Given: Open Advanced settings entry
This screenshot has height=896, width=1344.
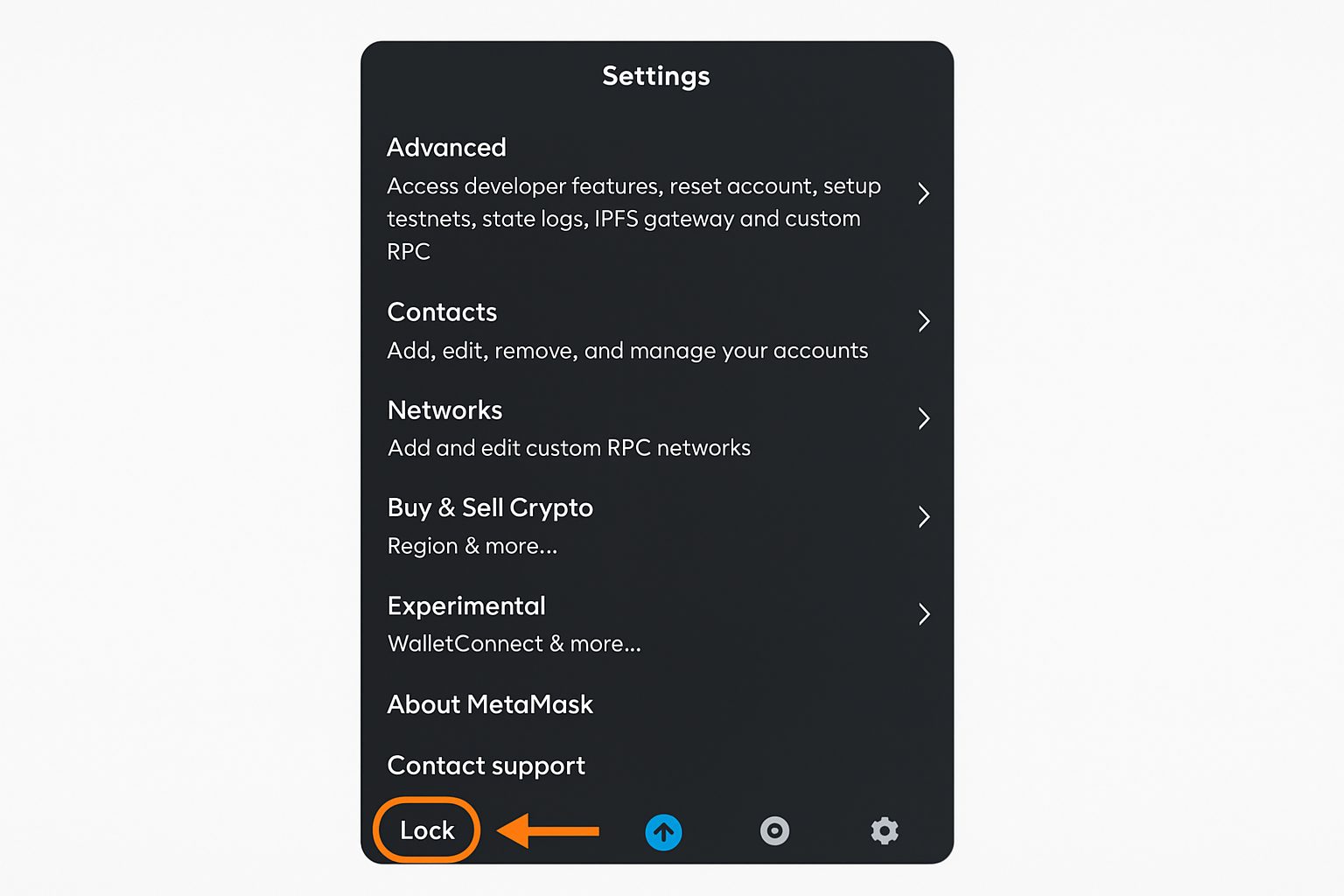Looking at the screenshot, I should pyautogui.click(x=446, y=147).
